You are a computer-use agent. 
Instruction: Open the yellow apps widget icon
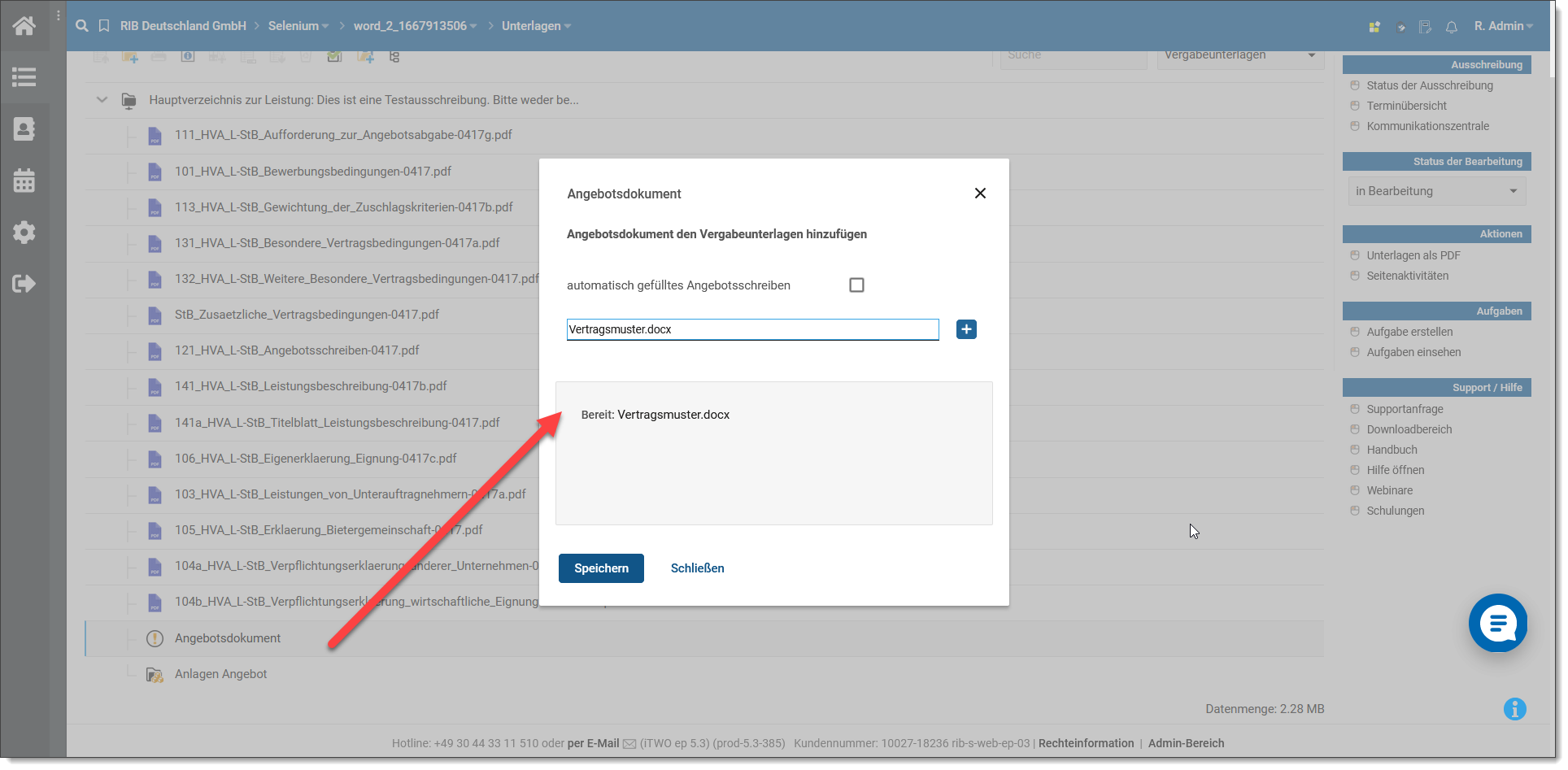(1374, 27)
